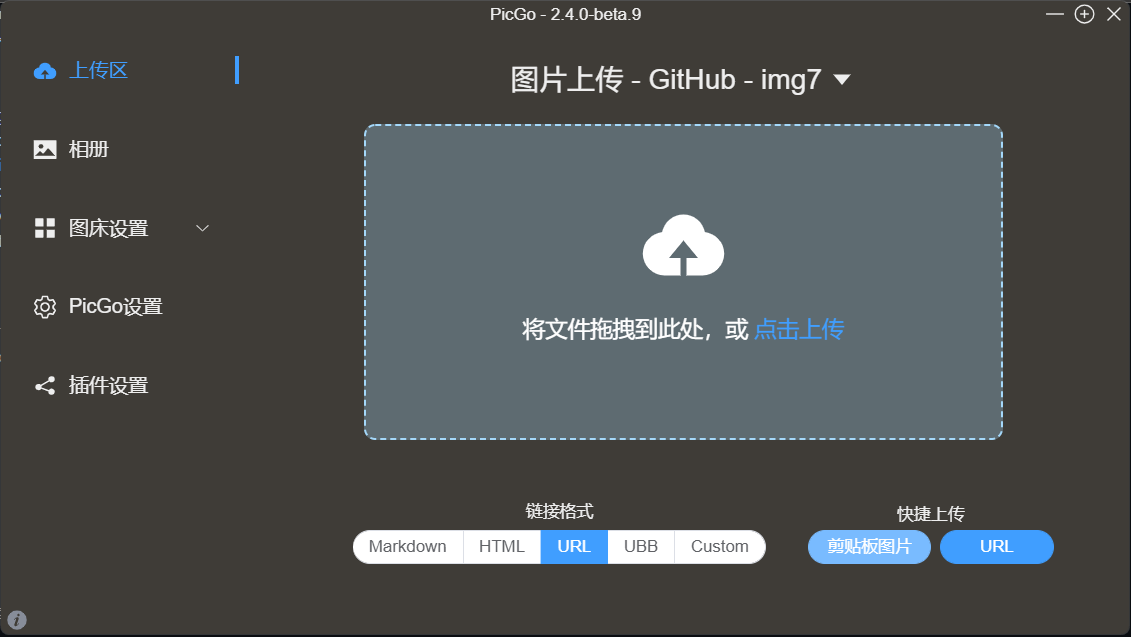Click the PicGo设置 gear icon

45,307
